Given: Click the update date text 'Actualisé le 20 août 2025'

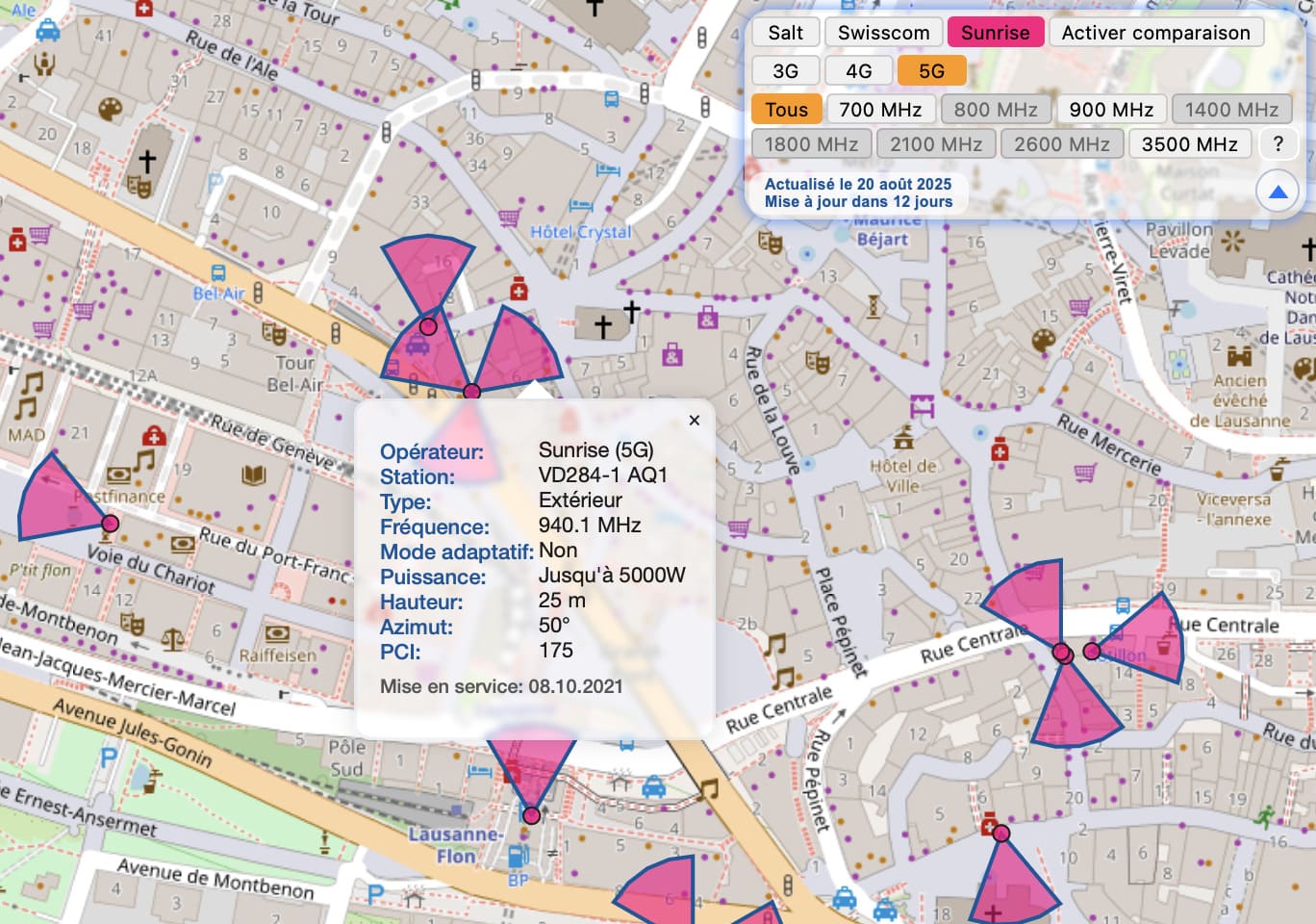Looking at the screenshot, I should pos(858,184).
